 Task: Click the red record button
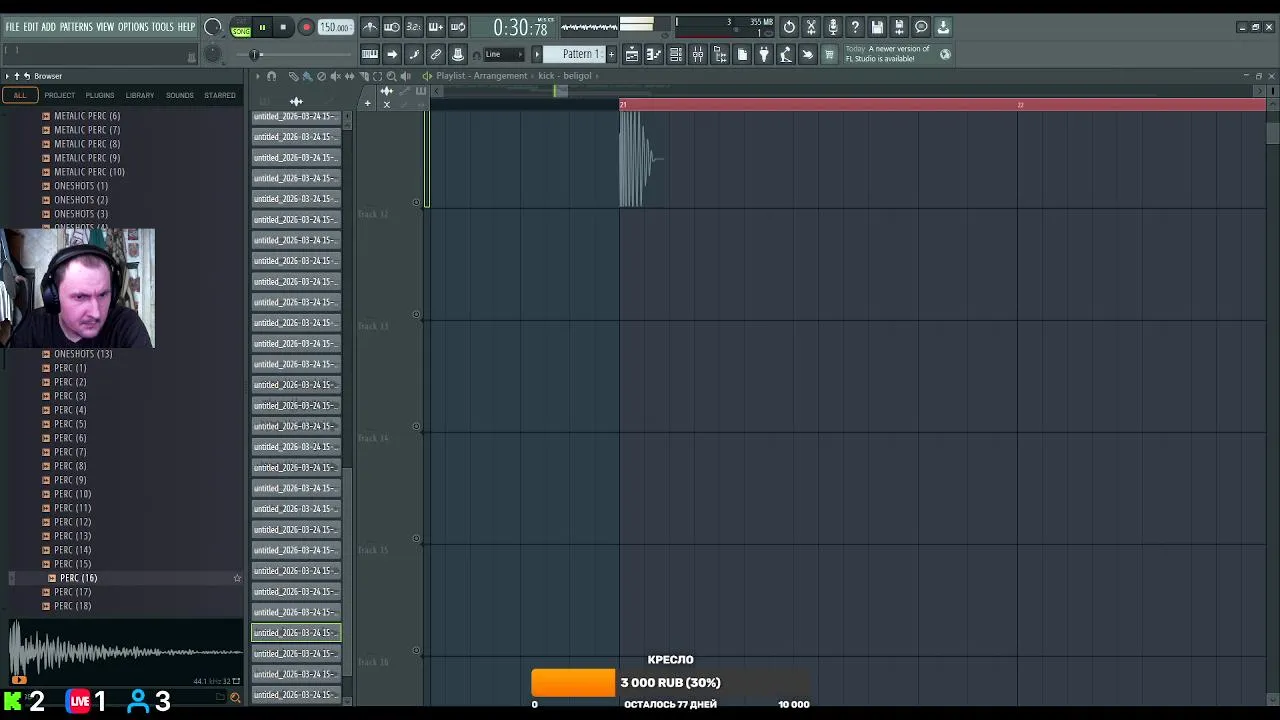307,27
